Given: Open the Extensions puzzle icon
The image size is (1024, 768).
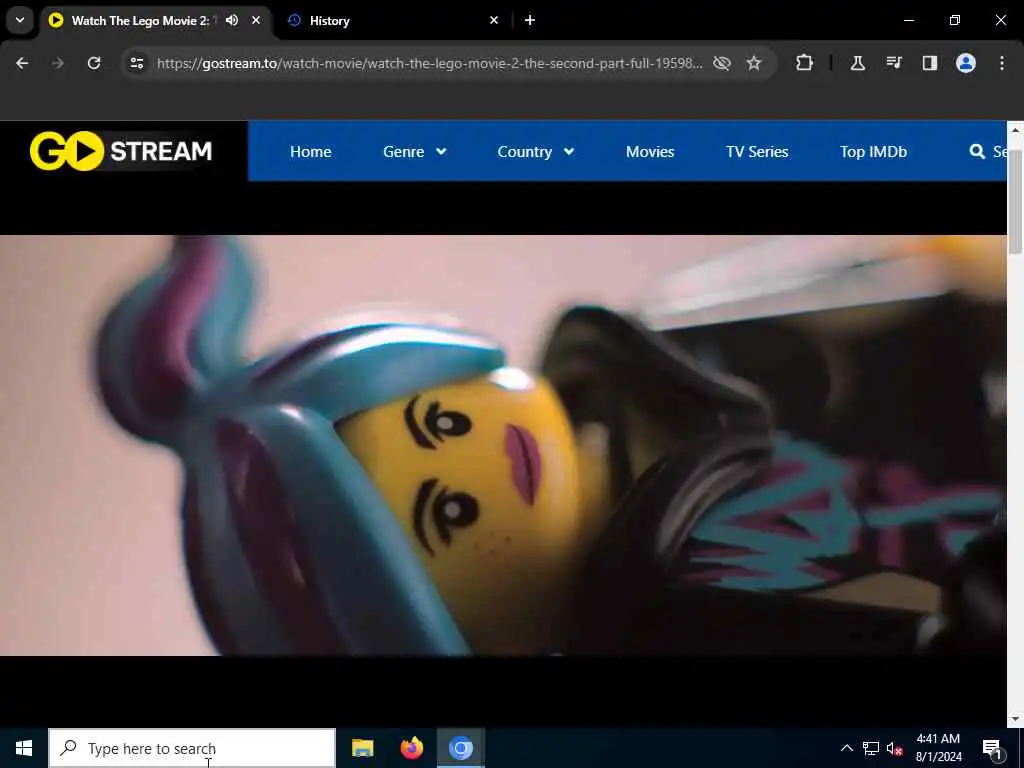Looking at the screenshot, I should coord(805,63).
